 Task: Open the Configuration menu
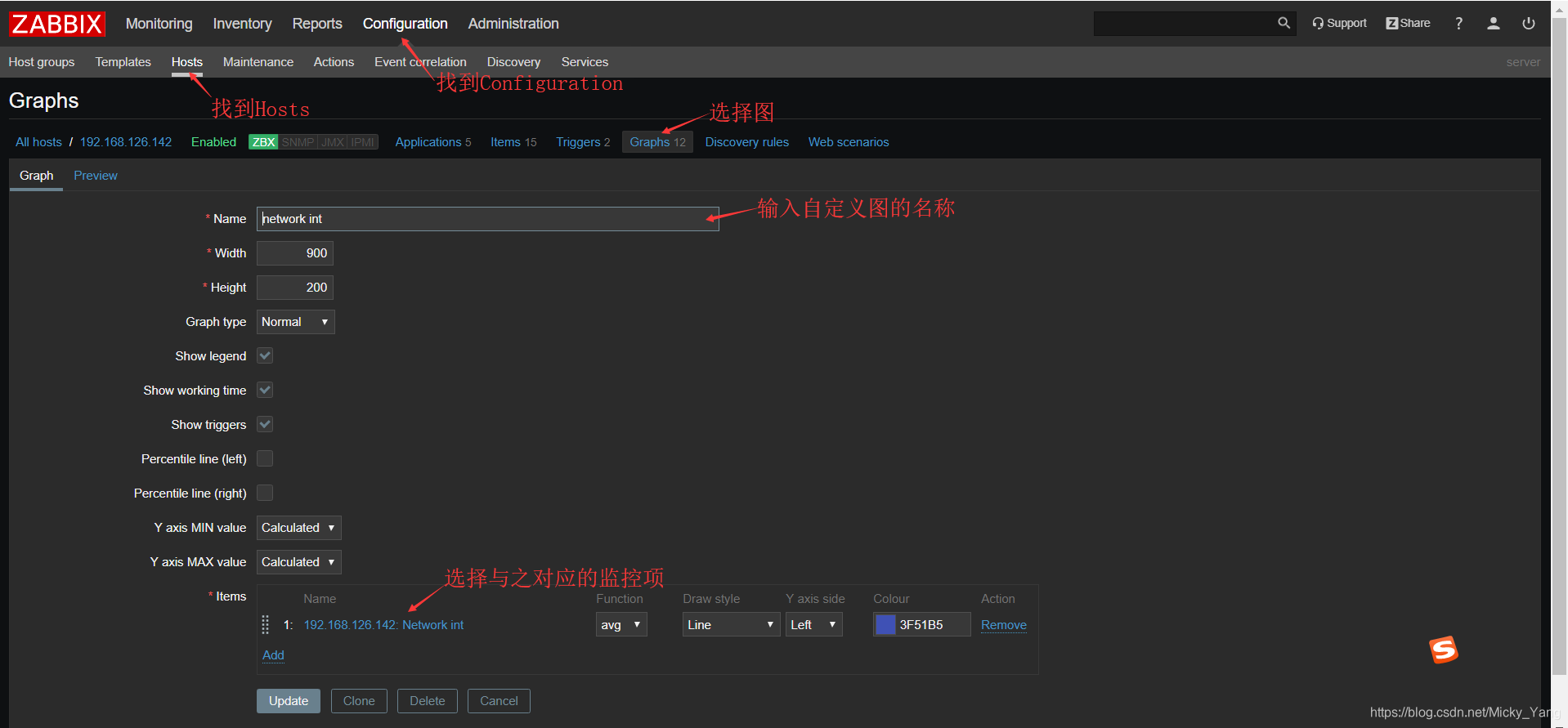point(405,24)
